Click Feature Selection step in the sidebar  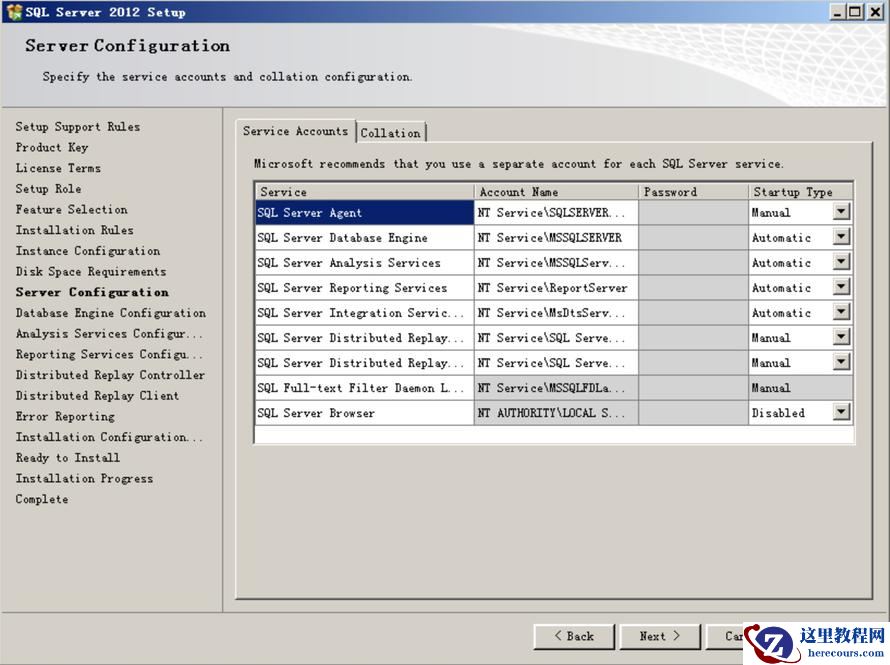(x=72, y=209)
